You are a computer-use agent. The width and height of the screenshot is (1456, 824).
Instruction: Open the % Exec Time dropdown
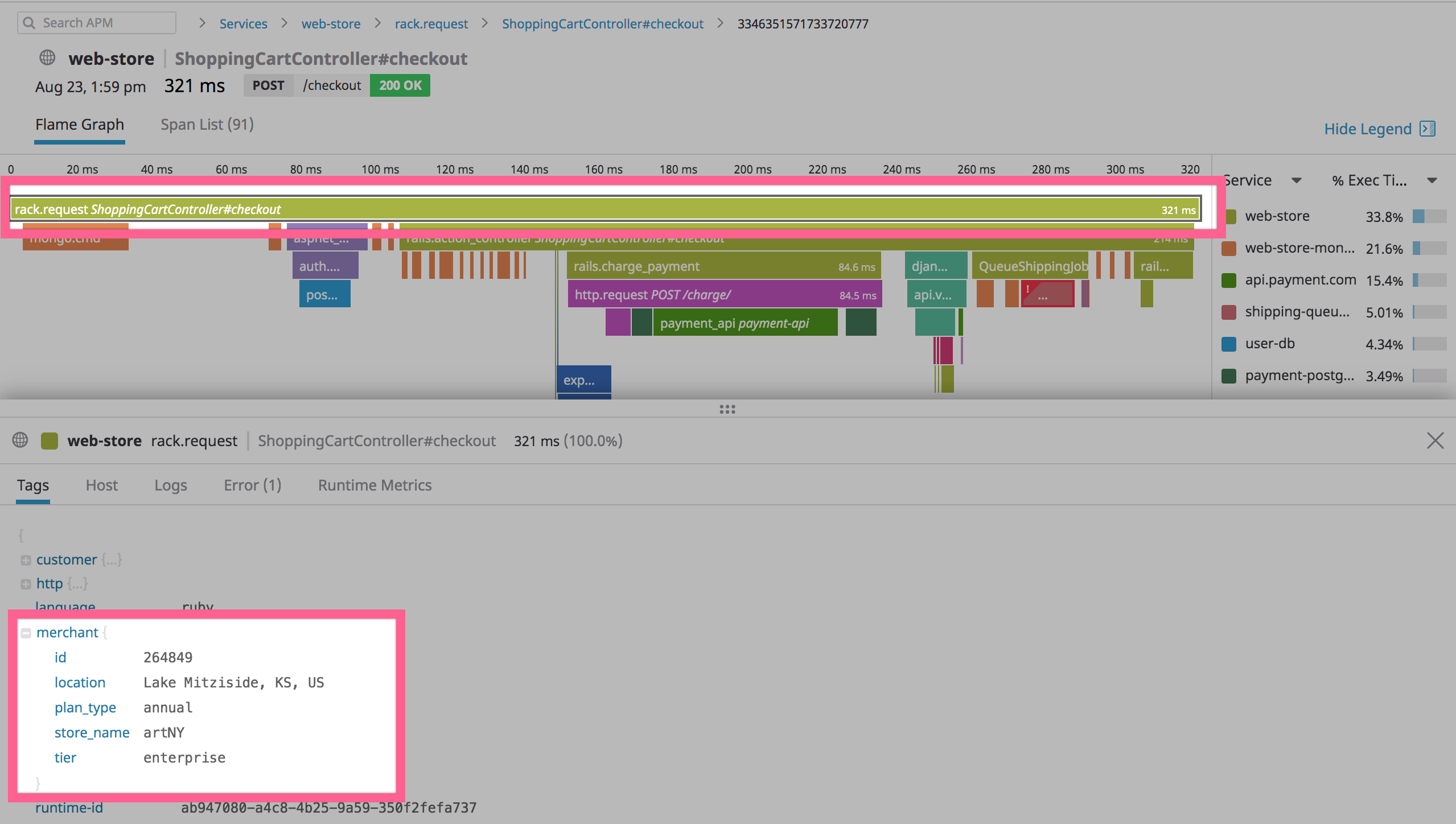1432,180
